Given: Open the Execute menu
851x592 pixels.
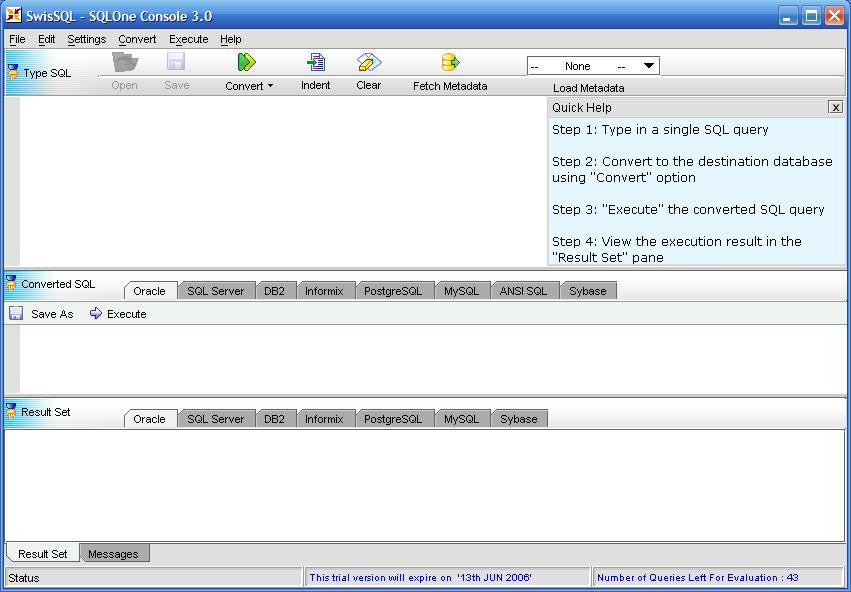Looking at the screenshot, I should [x=189, y=39].
